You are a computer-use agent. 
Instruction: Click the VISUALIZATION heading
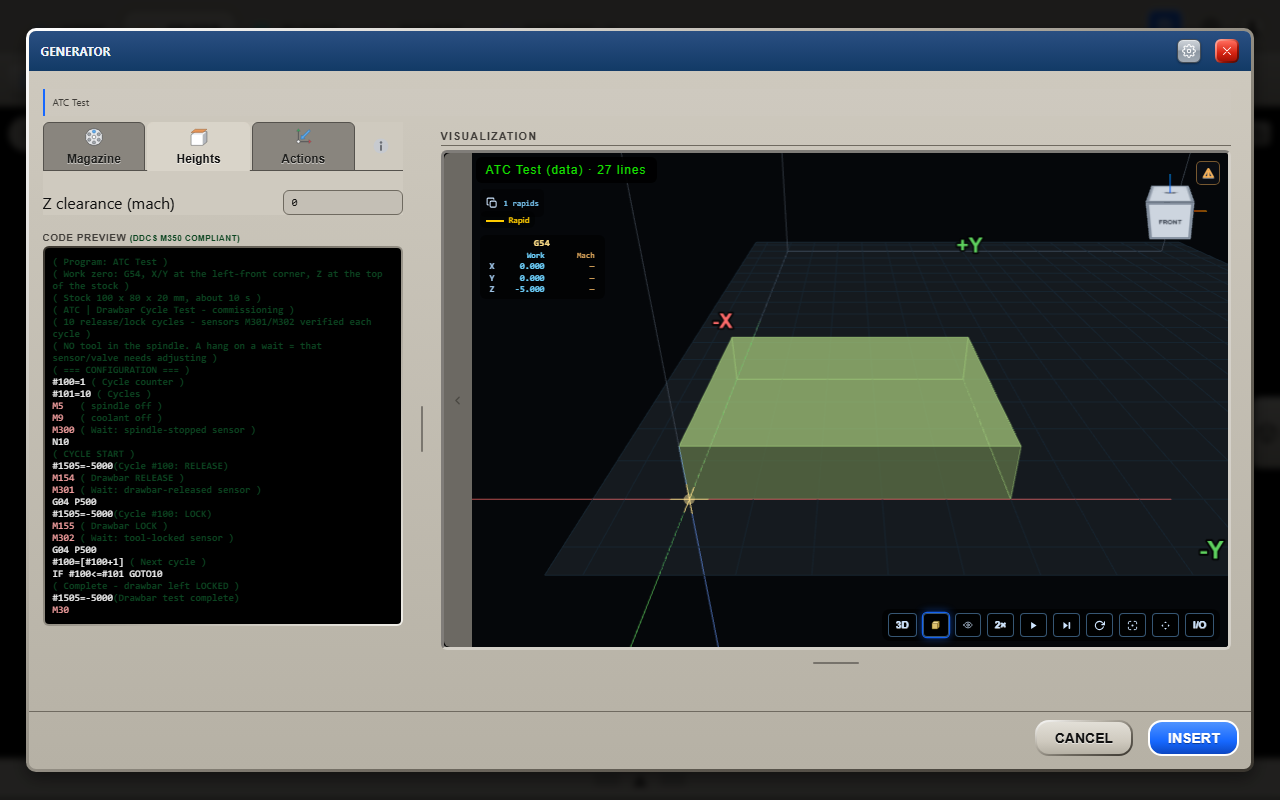[488, 136]
